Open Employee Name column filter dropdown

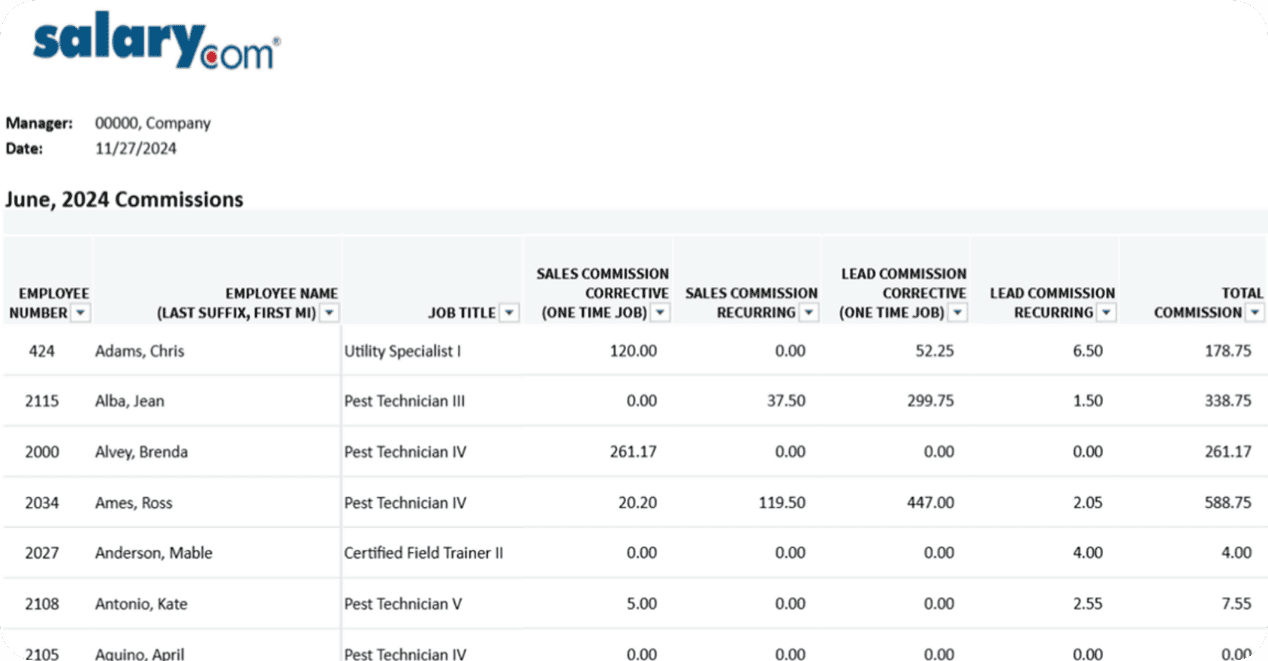pos(329,313)
